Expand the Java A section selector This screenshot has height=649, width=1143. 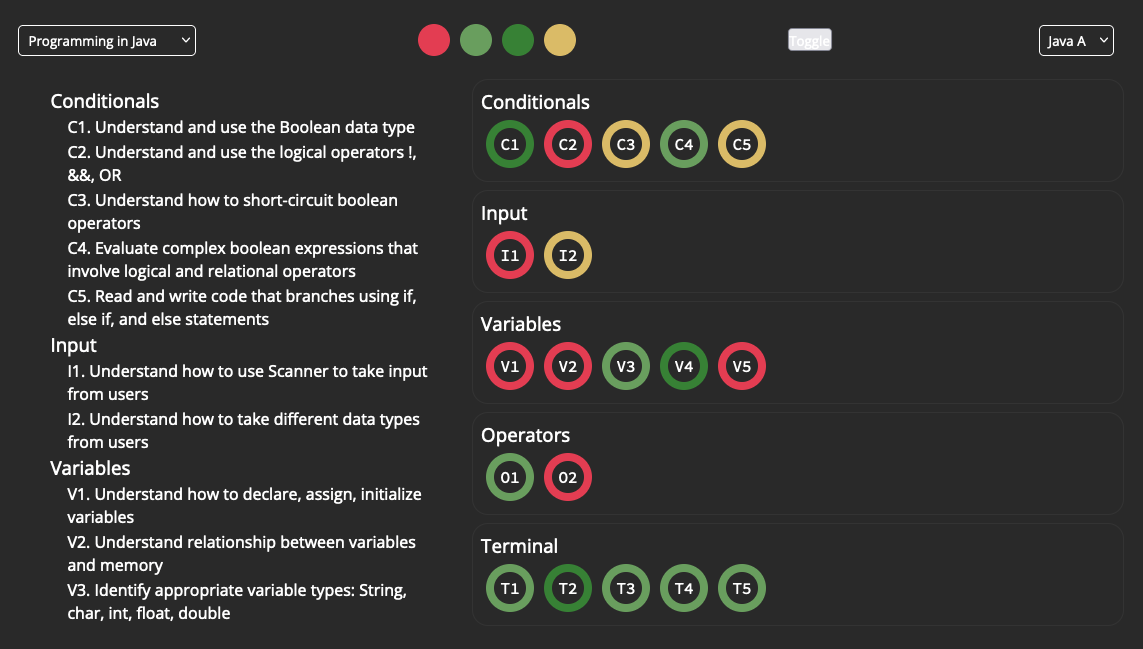click(1076, 41)
